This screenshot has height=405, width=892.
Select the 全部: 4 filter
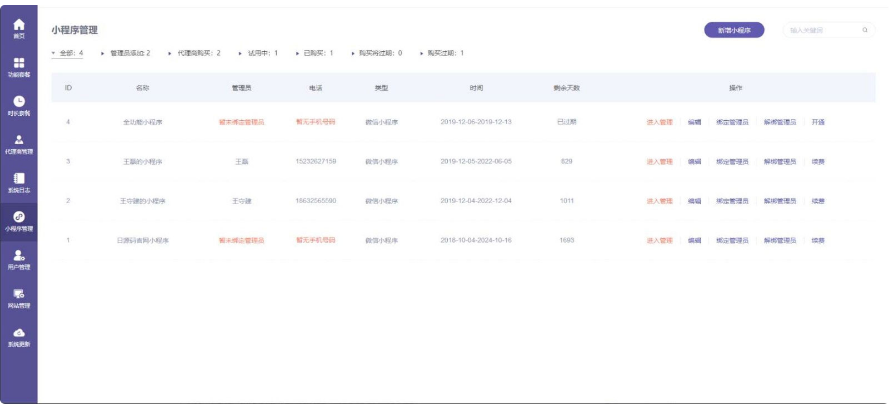(67, 53)
